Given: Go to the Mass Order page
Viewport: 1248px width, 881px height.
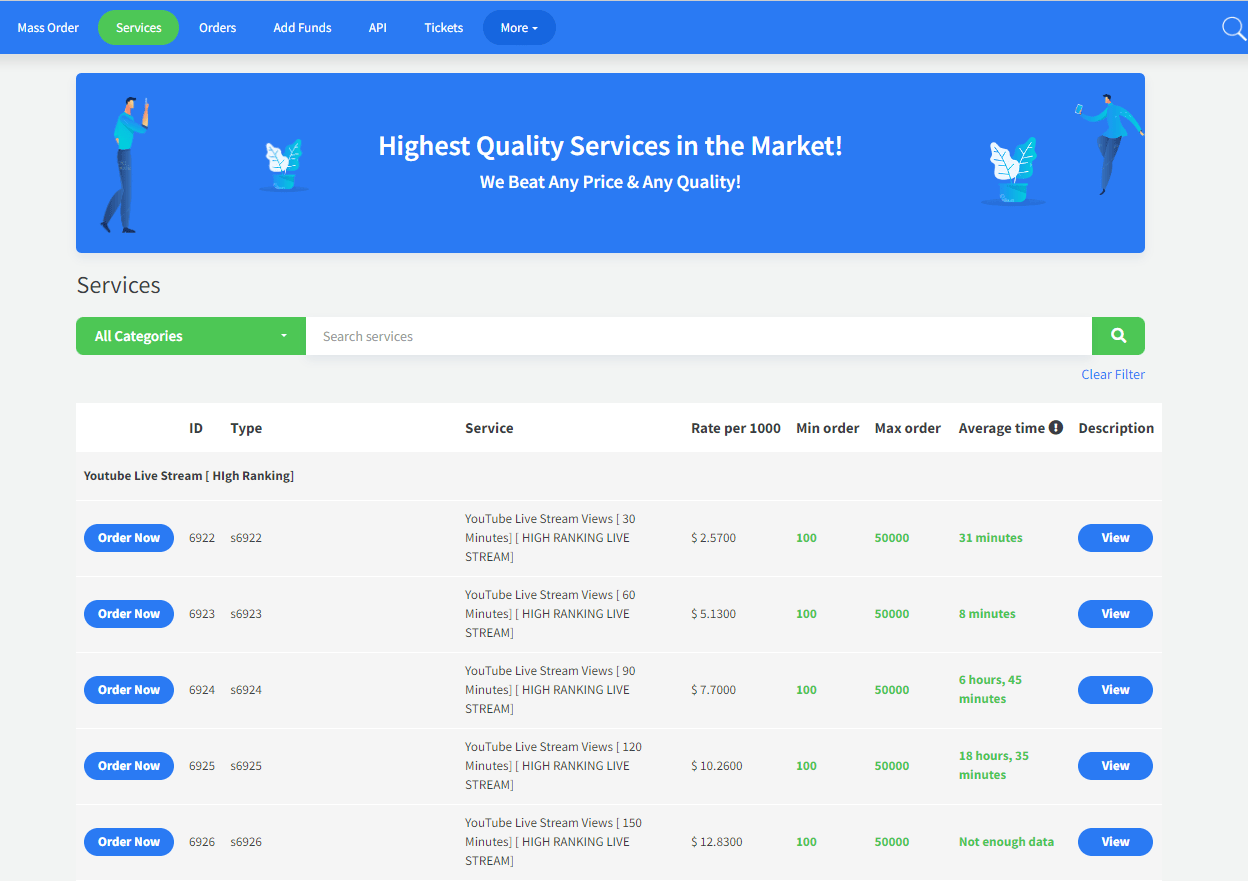Looking at the screenshot, I should tap(48, 28).
